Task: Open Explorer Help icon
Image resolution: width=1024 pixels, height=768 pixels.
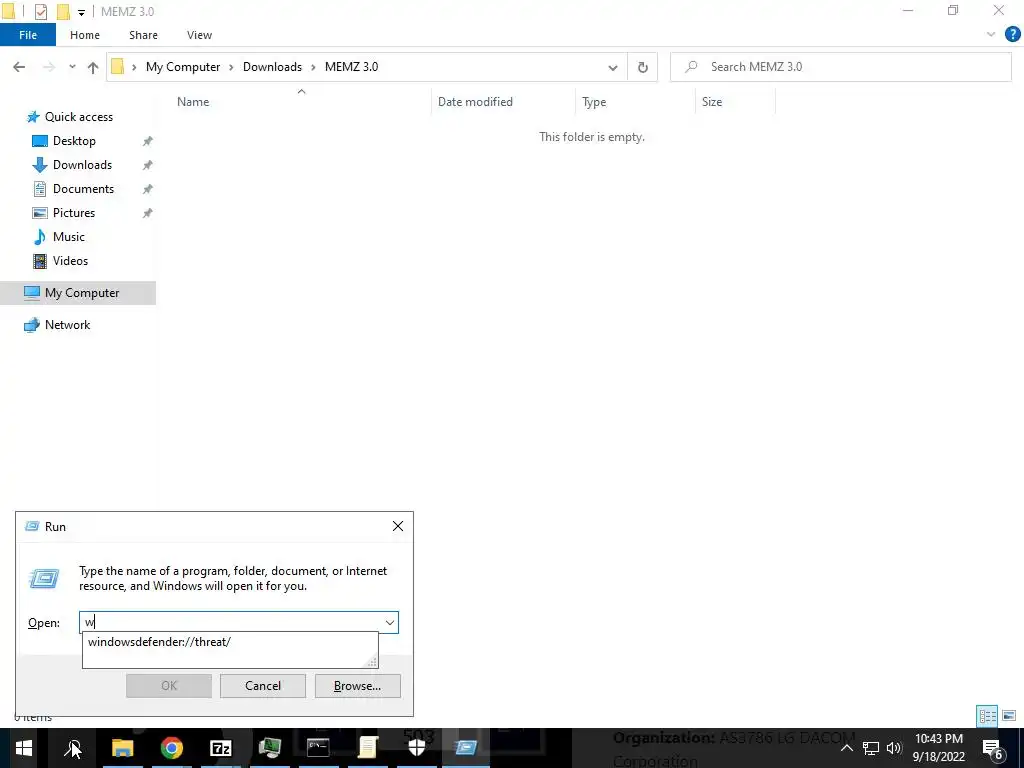Action: tap(1012, 35)
